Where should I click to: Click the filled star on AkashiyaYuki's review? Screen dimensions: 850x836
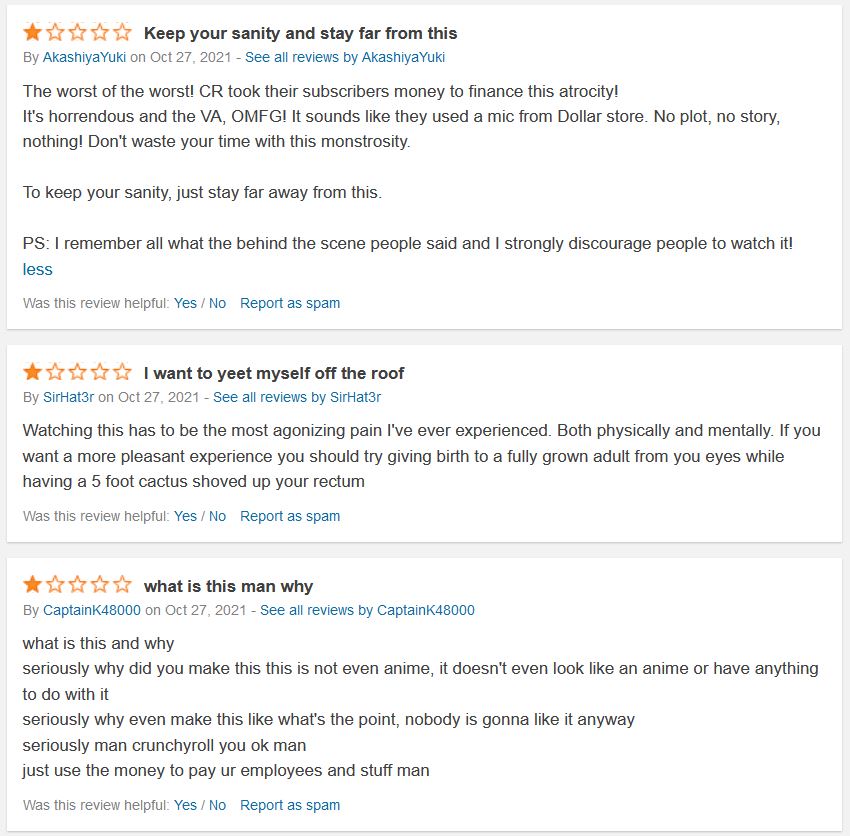click(x=33, y=33)
